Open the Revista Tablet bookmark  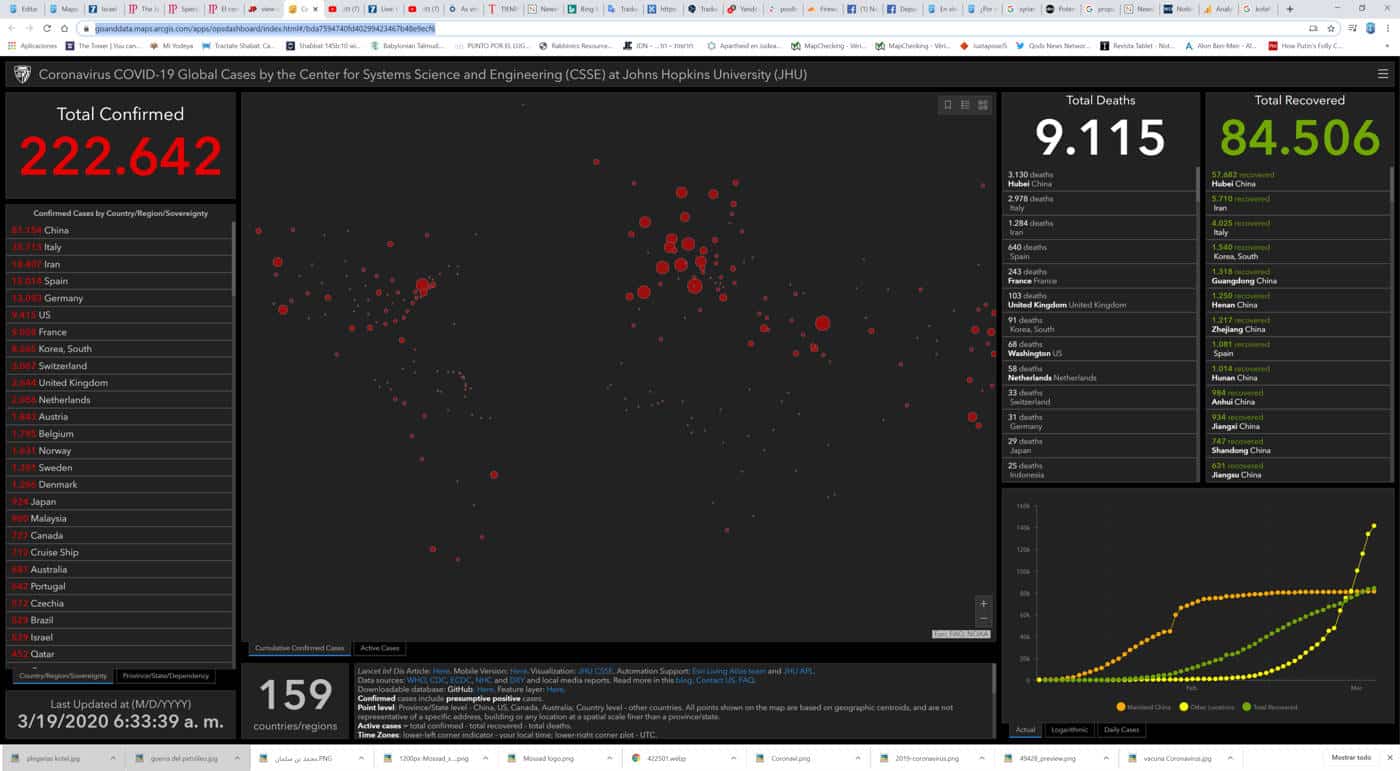(1137, 46)
